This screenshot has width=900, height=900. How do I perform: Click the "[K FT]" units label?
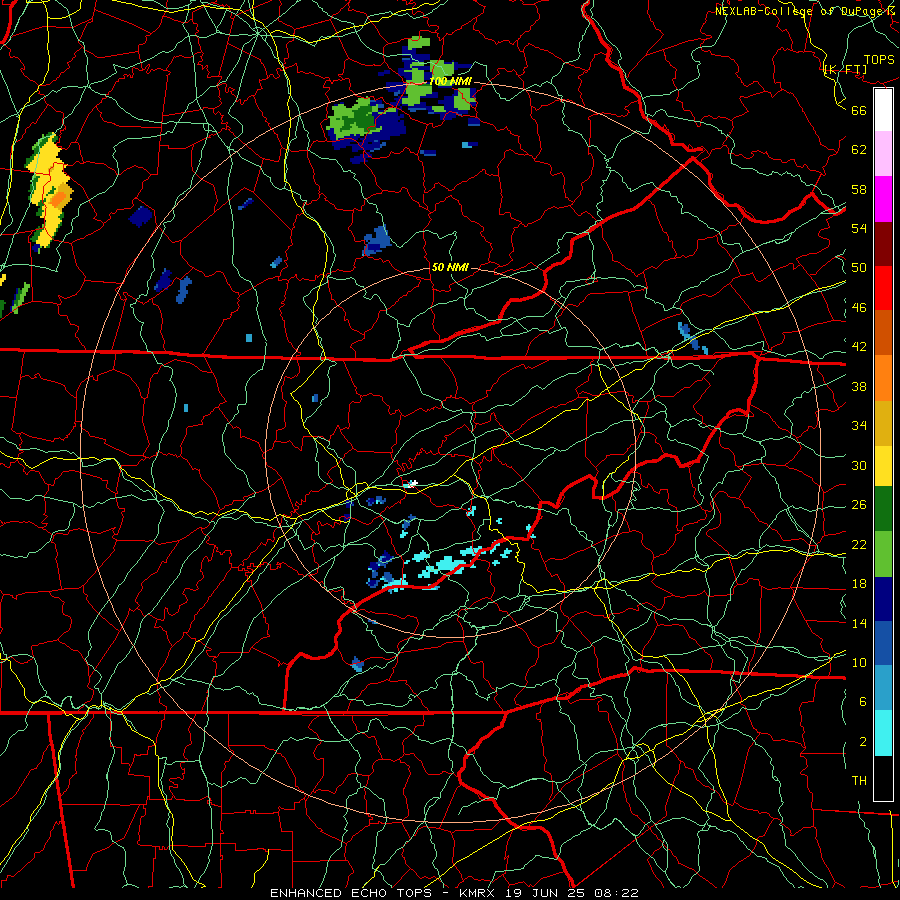tap(845, 69)
